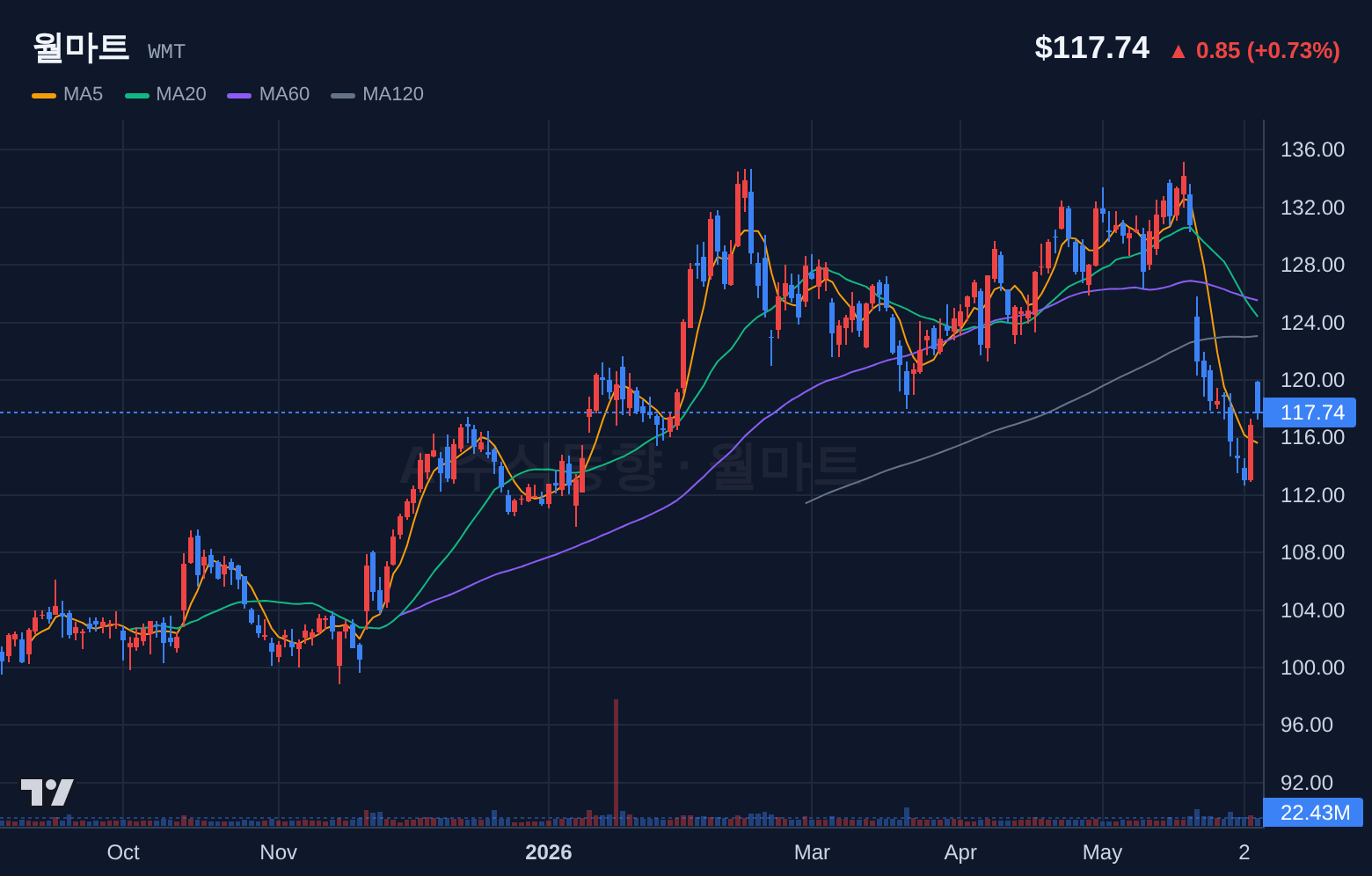Viewport: 1372px width, 876px height.
Task: Click the 136.00 price axis label
Action: [x=1312, y=150]
